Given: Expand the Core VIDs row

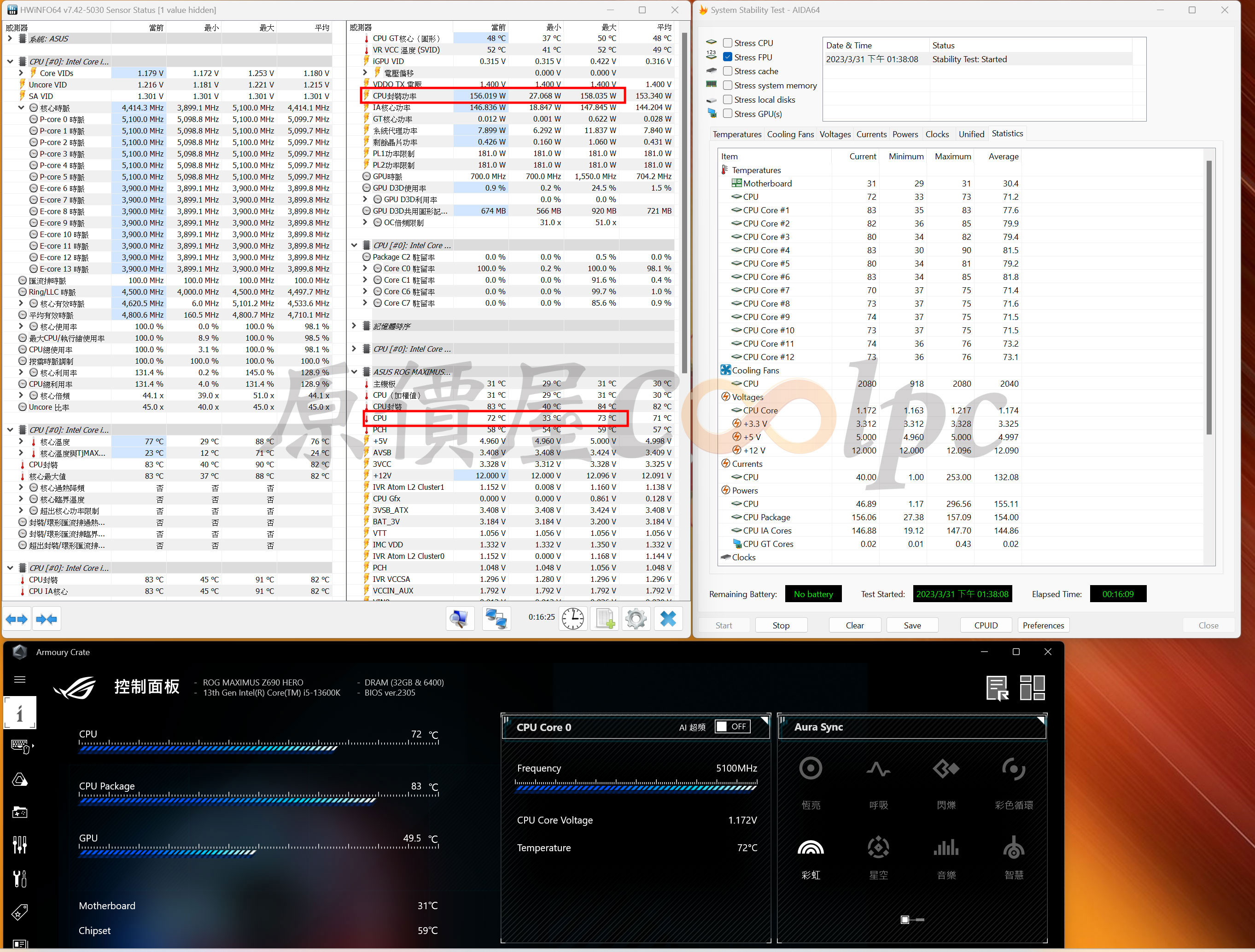Looking at the screenshot, I should pyautogui.click(x=21, y=73).
